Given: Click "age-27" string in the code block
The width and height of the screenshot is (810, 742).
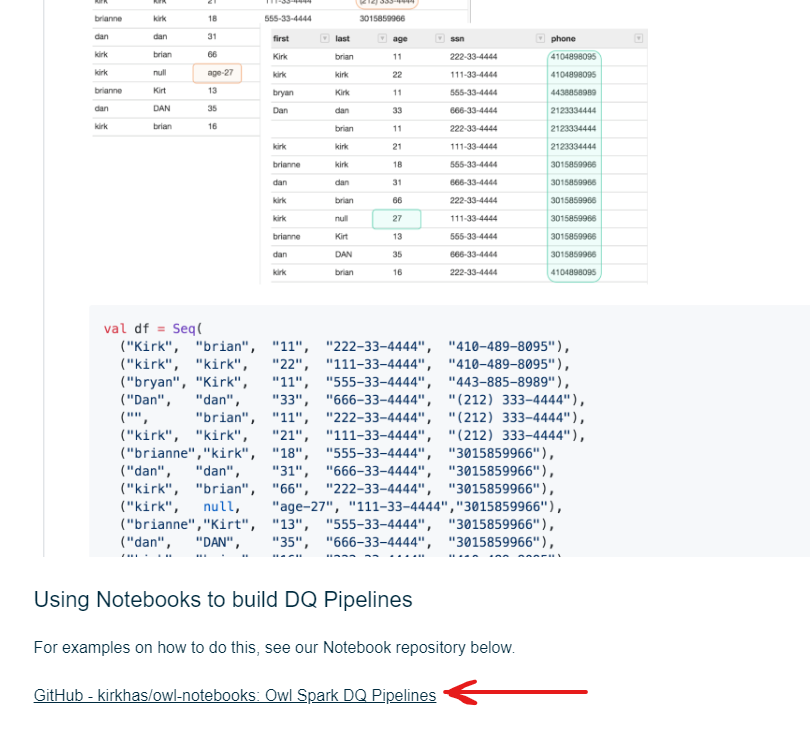Looking at the screenshot, I should (x=302, y=507).
